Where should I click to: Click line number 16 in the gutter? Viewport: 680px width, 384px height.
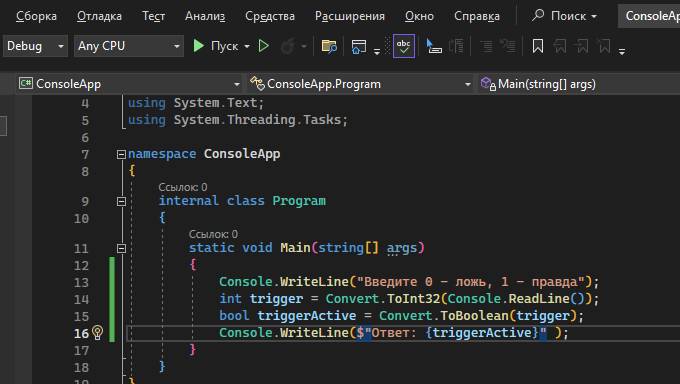coord(81,333)
